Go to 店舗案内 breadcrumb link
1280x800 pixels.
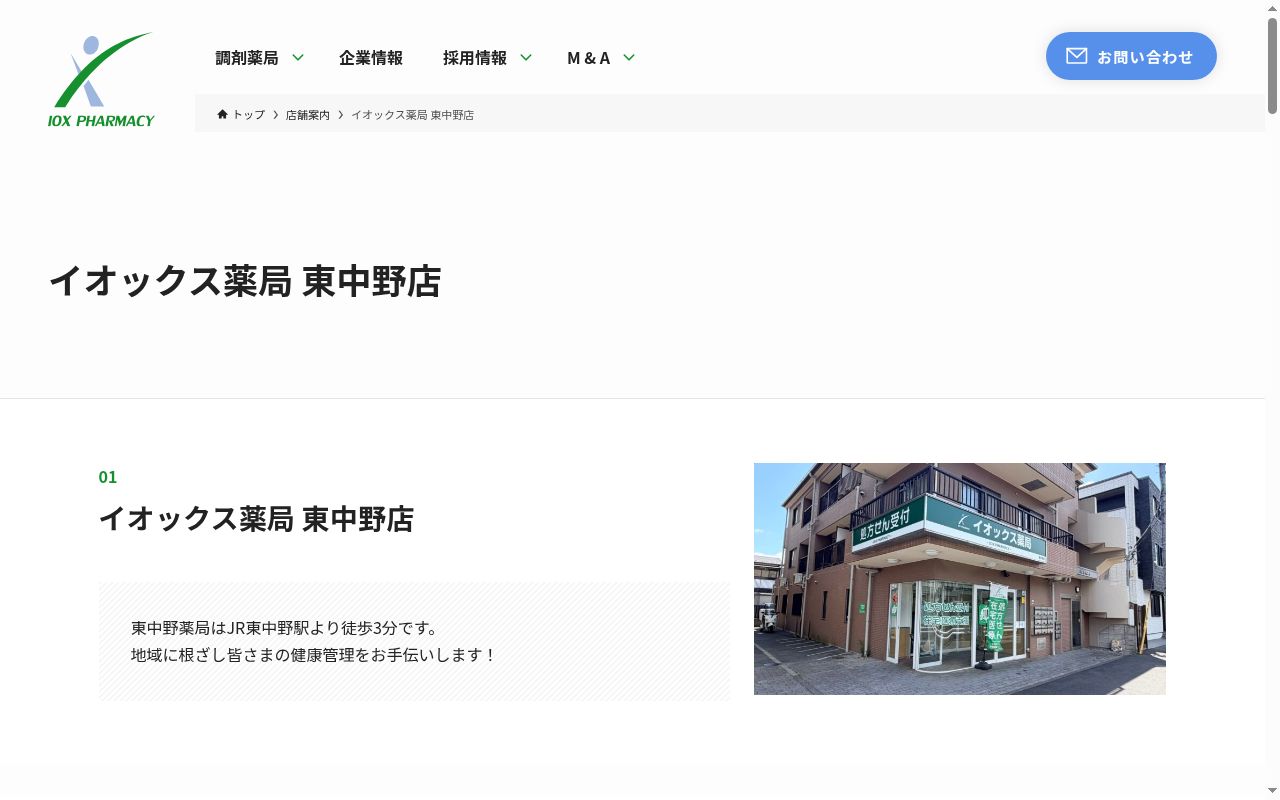pyautogui.click(x=308, y=115)
